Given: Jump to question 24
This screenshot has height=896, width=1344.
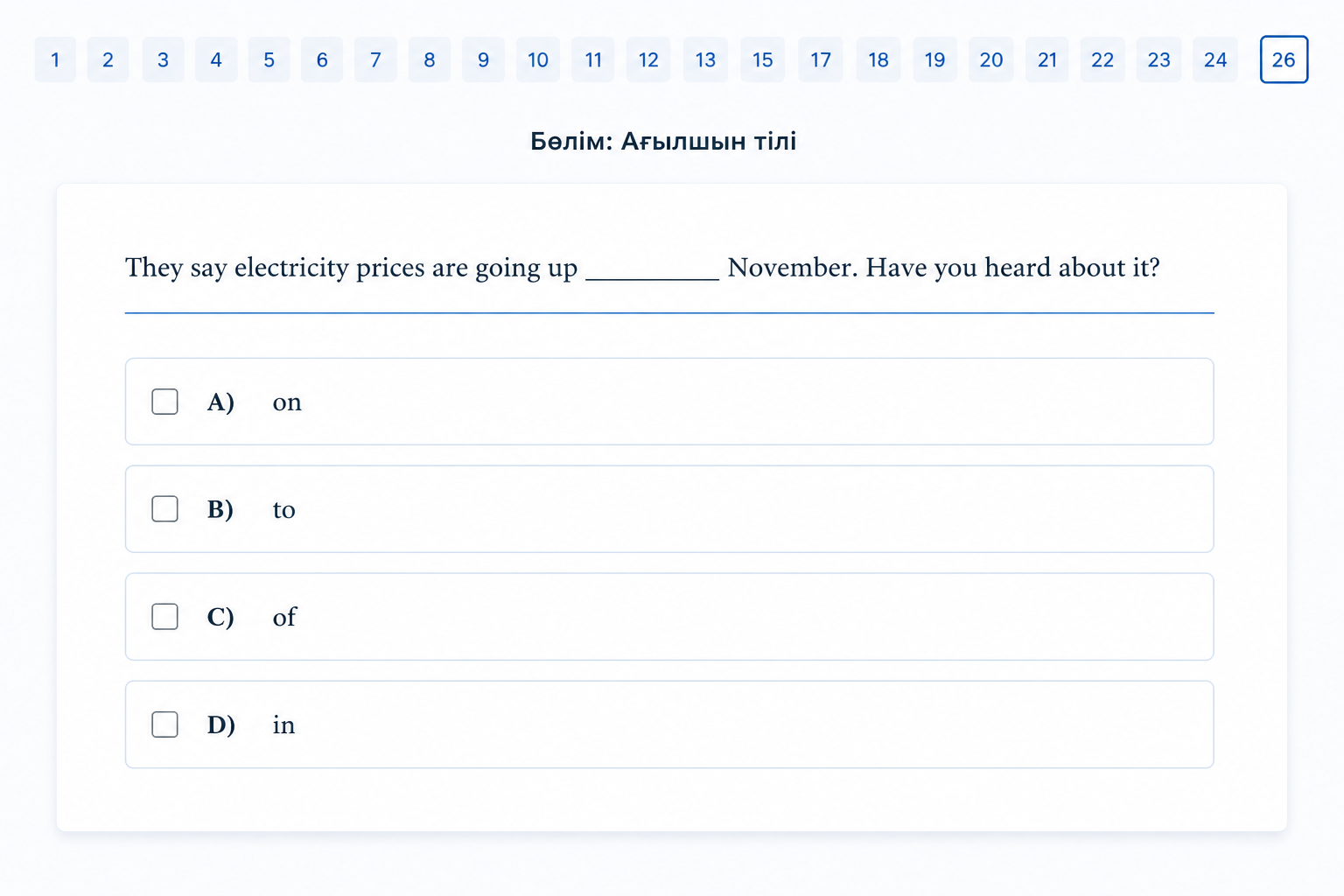Looking at the screenshot, I should [x=1214, y=59].
